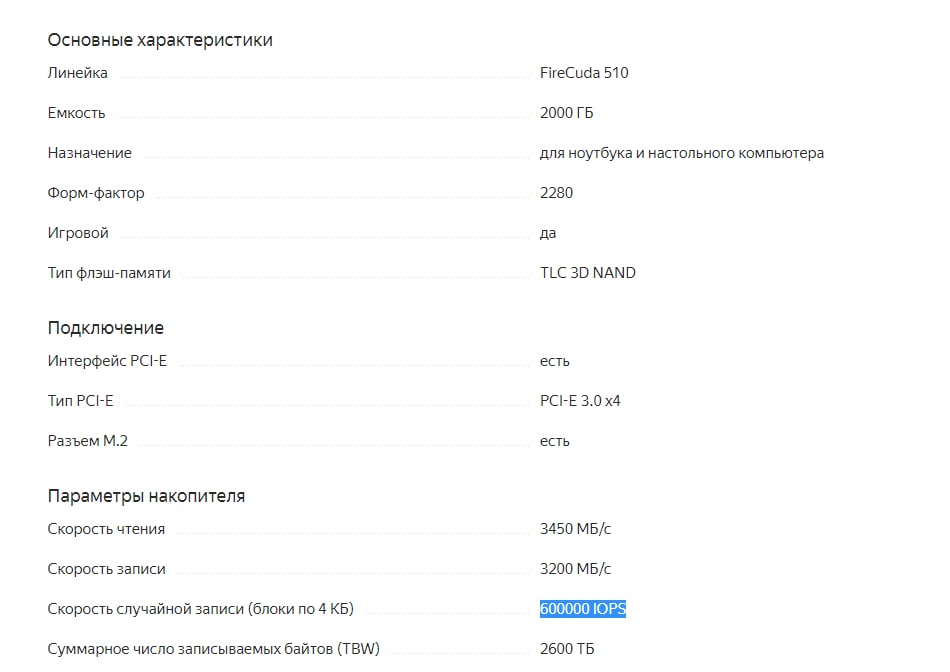The width and height of the screenshot is (950, 672).
Task: Select the Линейка label
Action: coord(78,73)
